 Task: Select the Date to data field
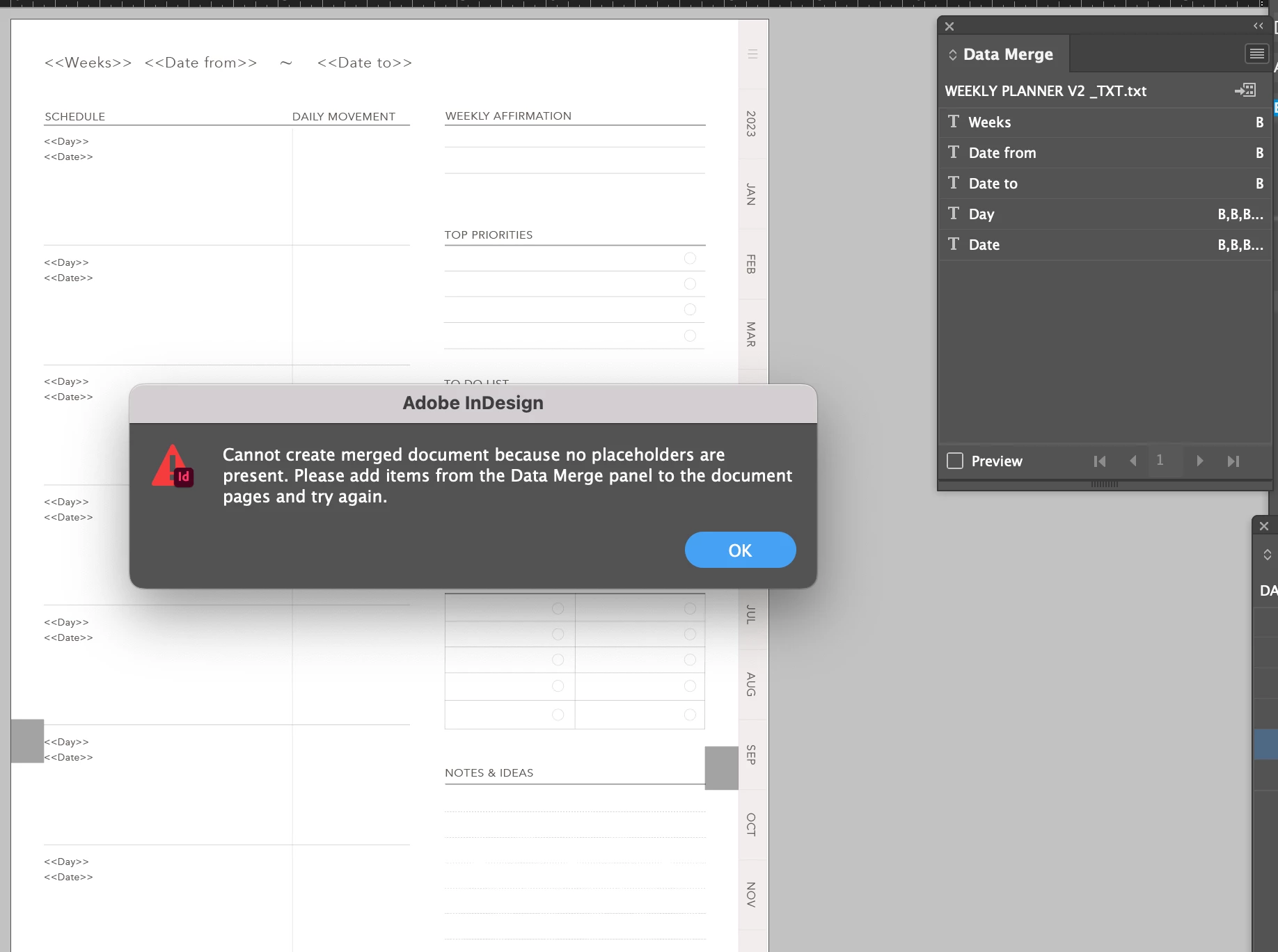click(x=1105, y=183)
